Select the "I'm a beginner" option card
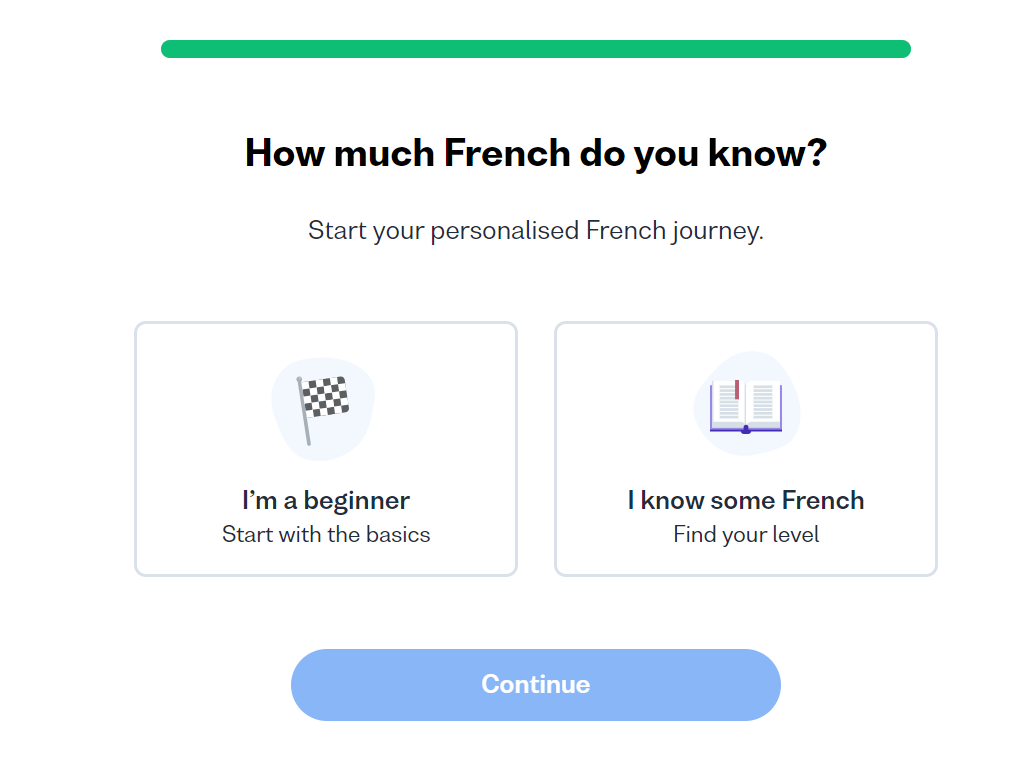This screenshot has height=777, width=1012. [326, 449]
